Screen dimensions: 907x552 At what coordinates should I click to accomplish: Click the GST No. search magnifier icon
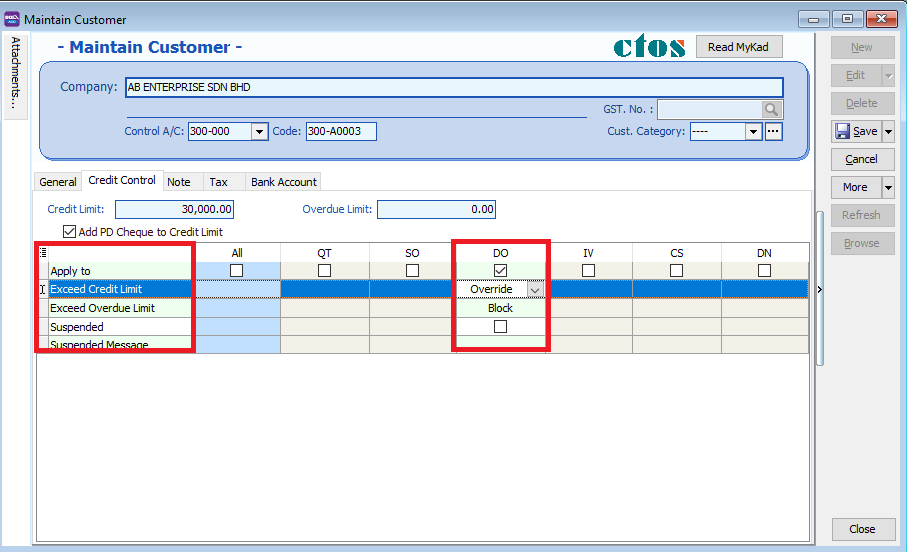772,110
